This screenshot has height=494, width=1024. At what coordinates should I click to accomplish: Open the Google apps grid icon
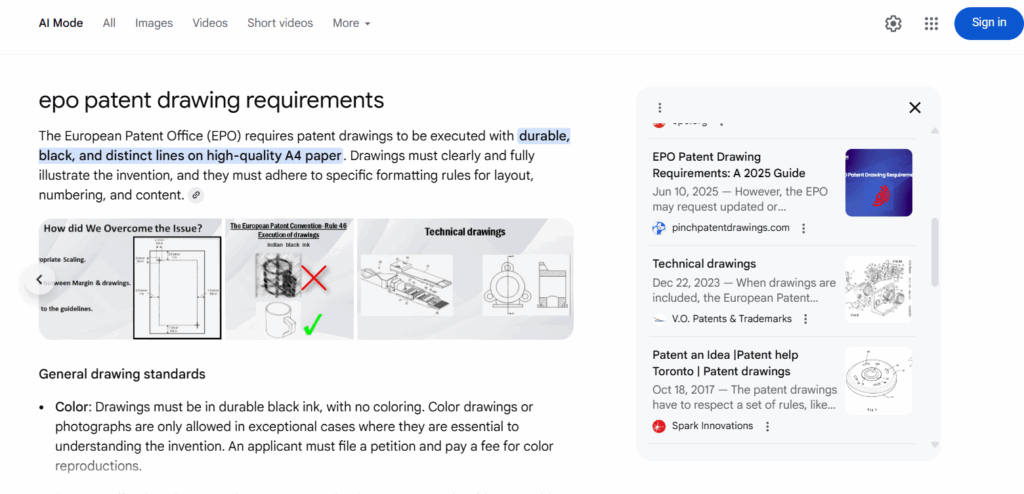pos(931,24)
